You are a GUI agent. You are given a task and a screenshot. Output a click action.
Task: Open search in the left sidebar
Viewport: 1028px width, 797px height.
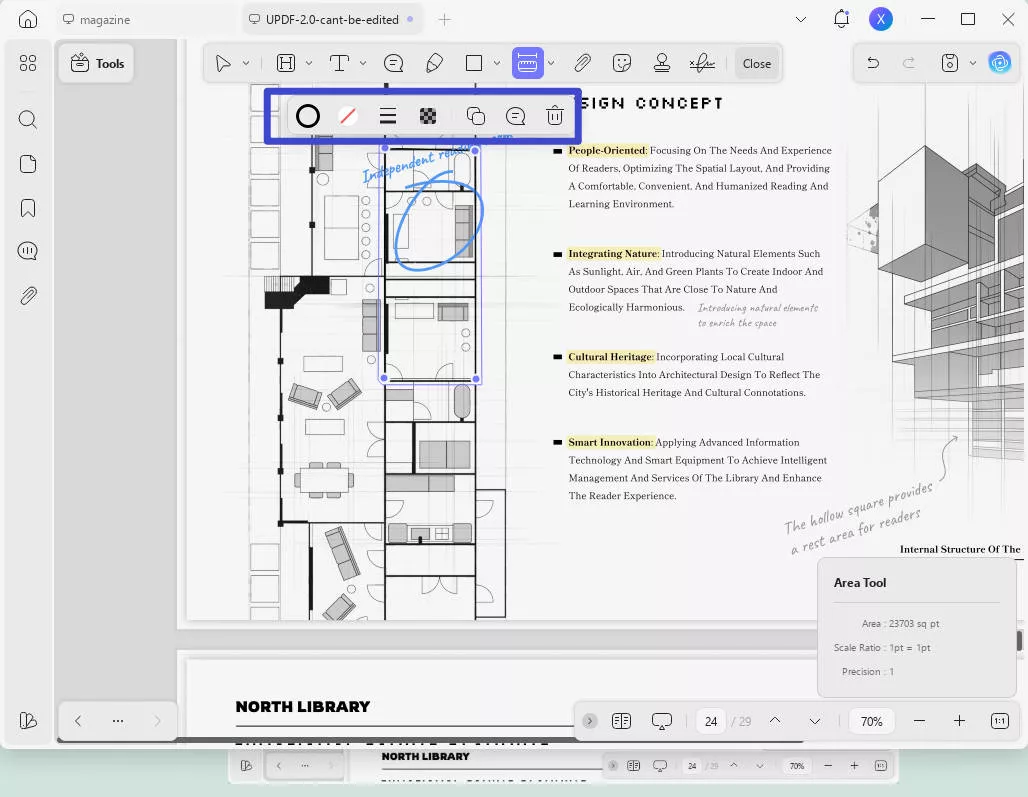coord(27,119)
